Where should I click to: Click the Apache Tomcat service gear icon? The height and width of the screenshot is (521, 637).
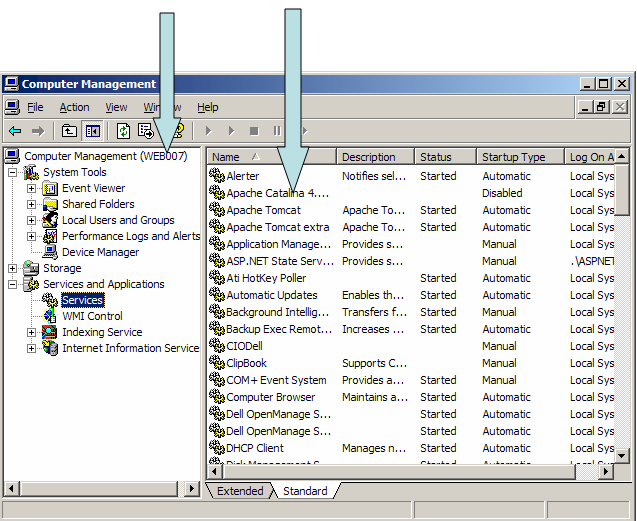217,210
